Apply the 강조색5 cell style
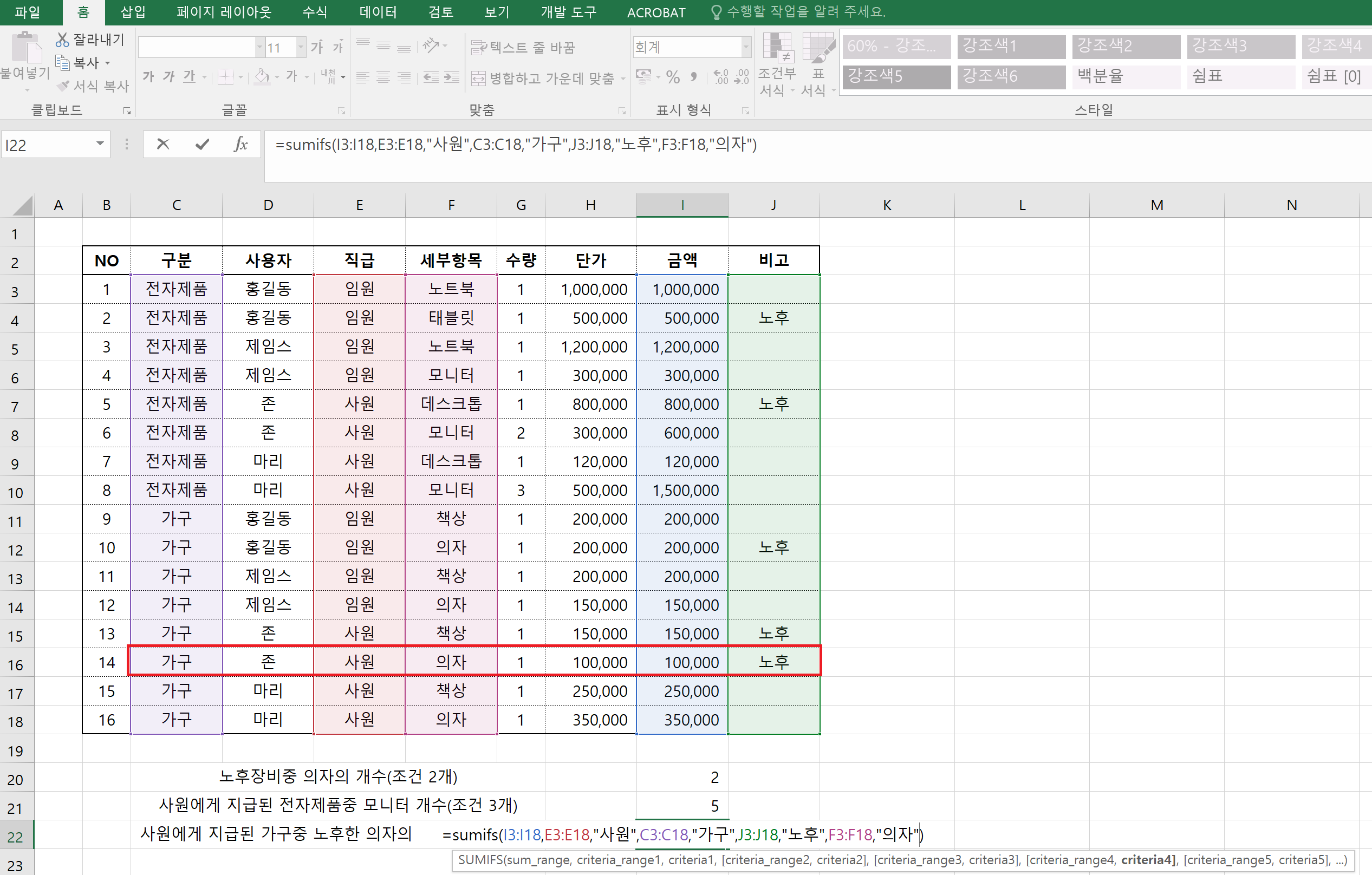 (x=896, y=76)
